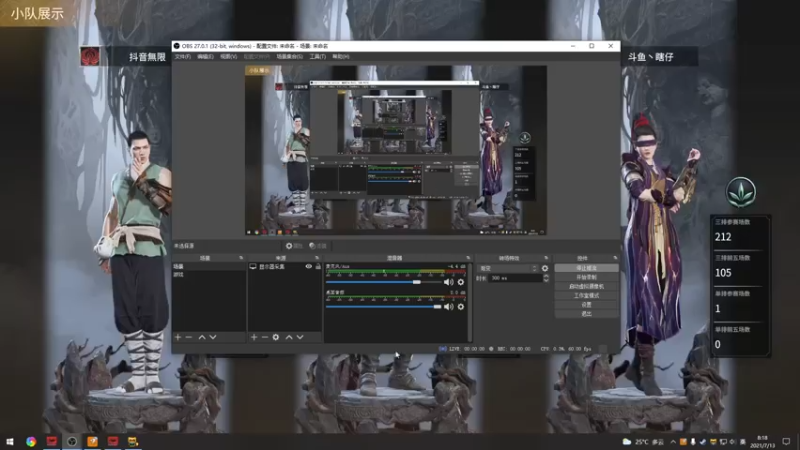Decrease transition duration with down stepper
Viewport: 800px width, 450px height.
[x=546, y=281]
